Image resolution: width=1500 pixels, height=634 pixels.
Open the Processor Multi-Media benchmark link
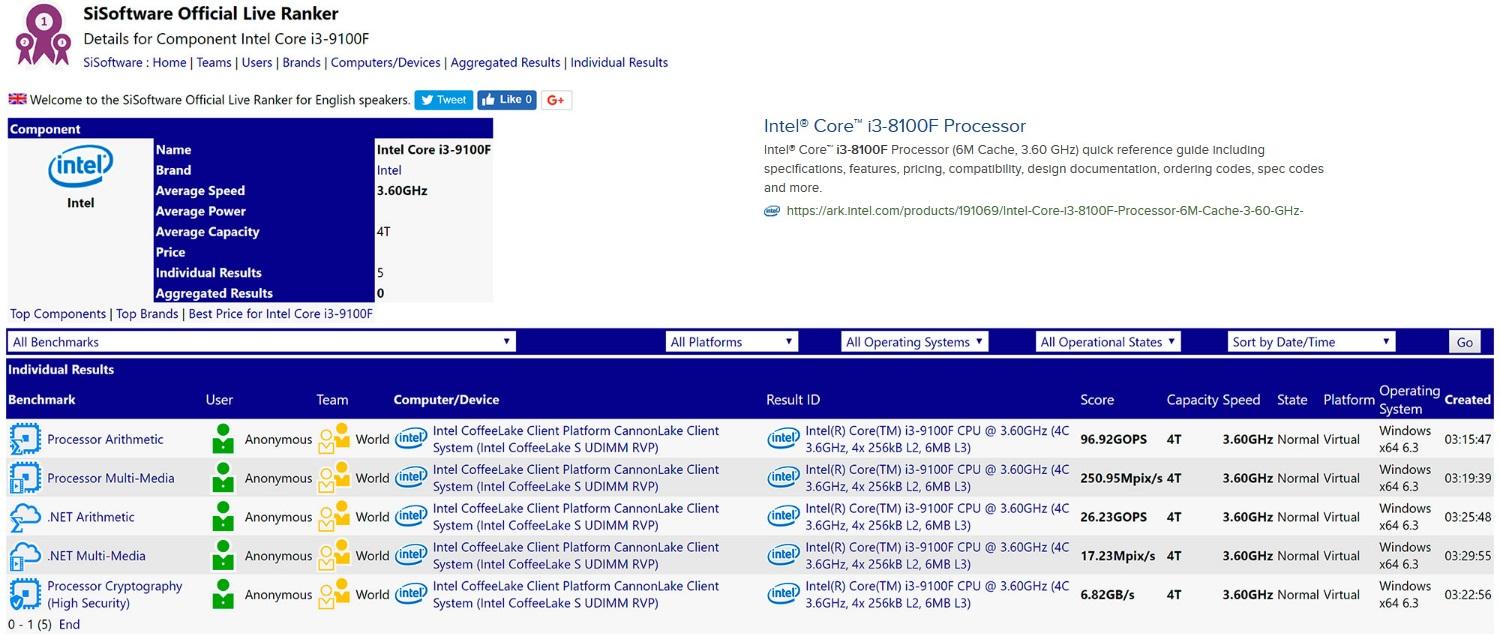tap(111, 478)
